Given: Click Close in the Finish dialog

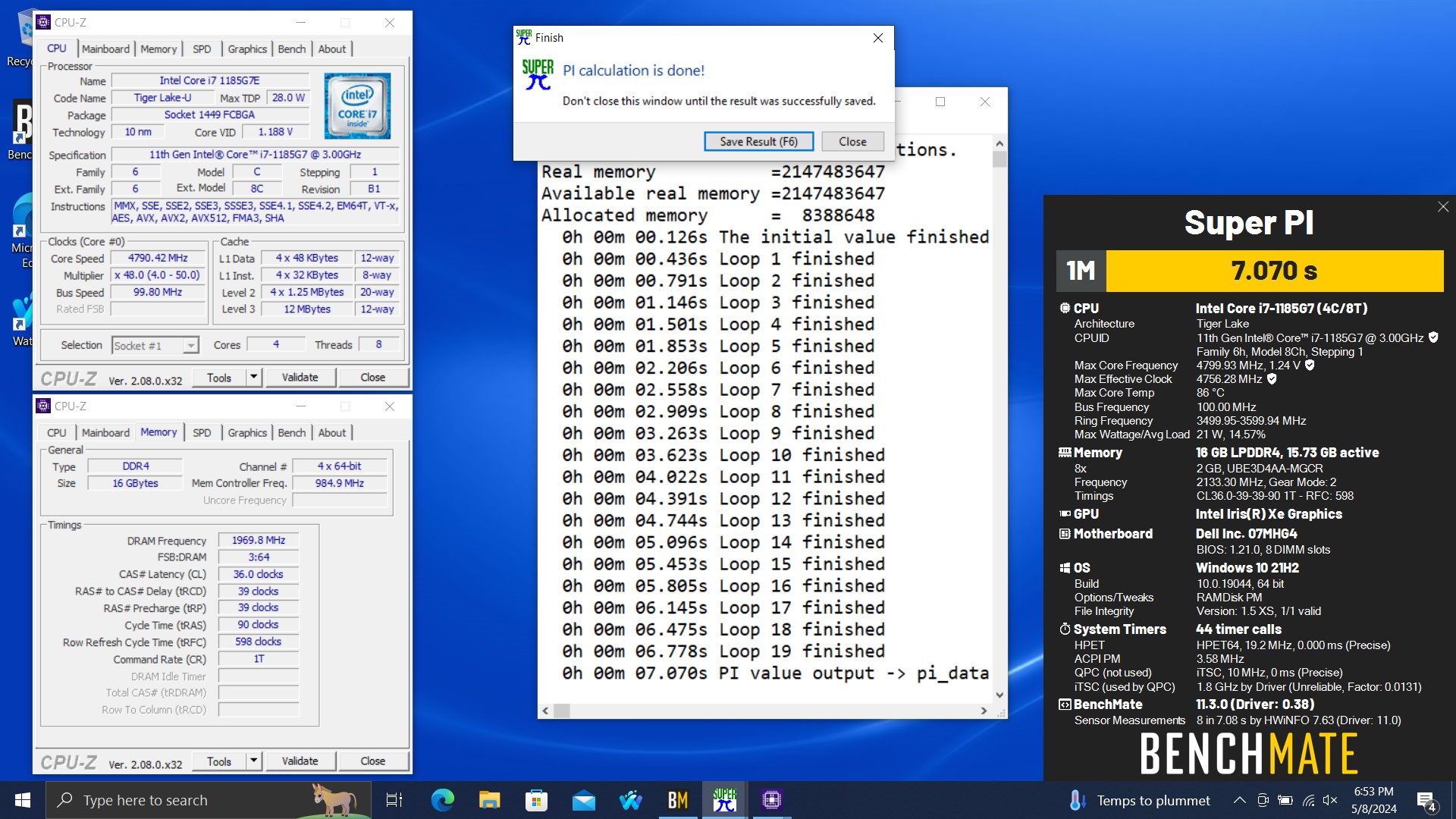Looking at the screenshot, I should [x=852, y=142].
